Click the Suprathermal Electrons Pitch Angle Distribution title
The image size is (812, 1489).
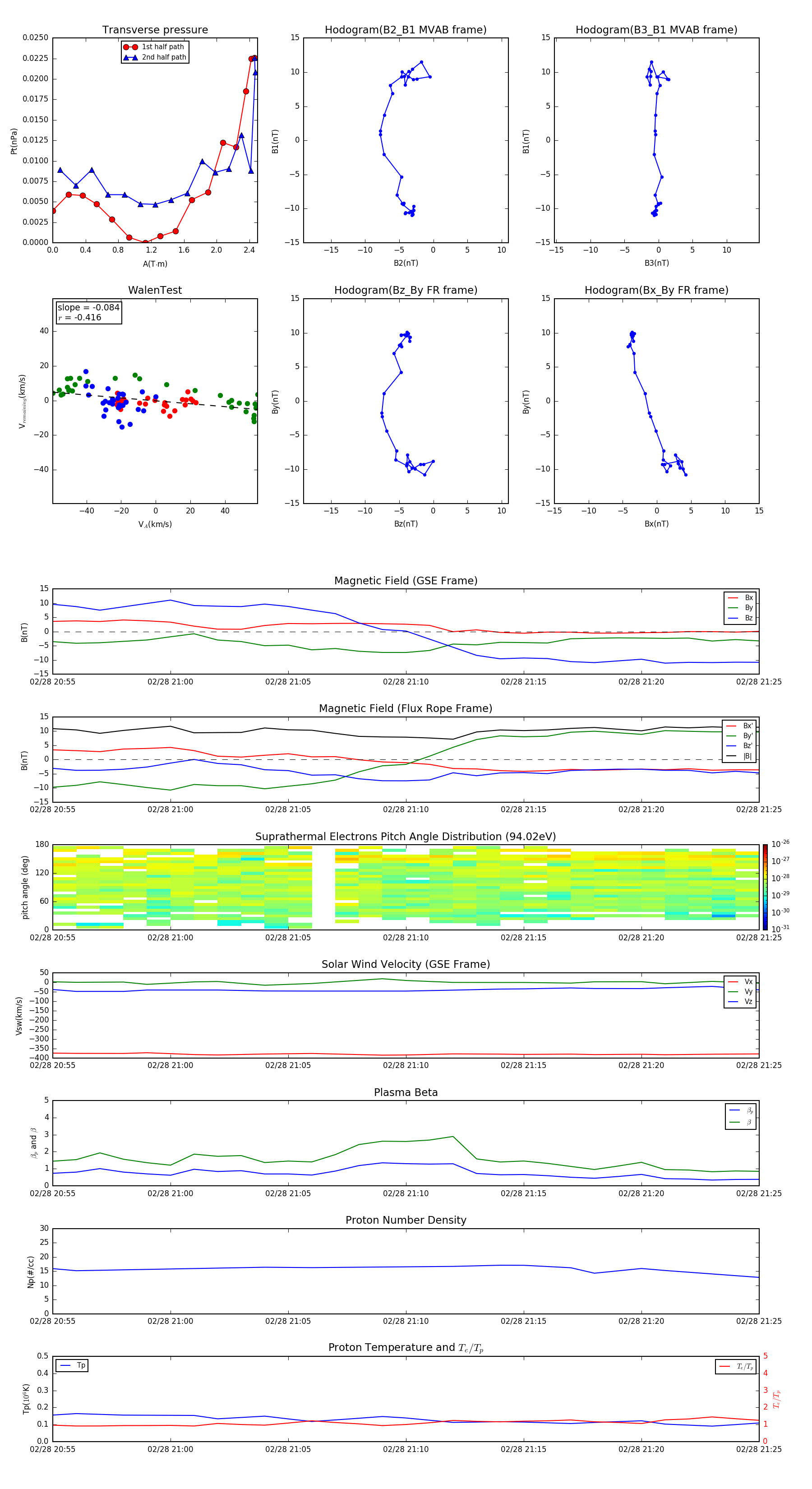[406, 837]
